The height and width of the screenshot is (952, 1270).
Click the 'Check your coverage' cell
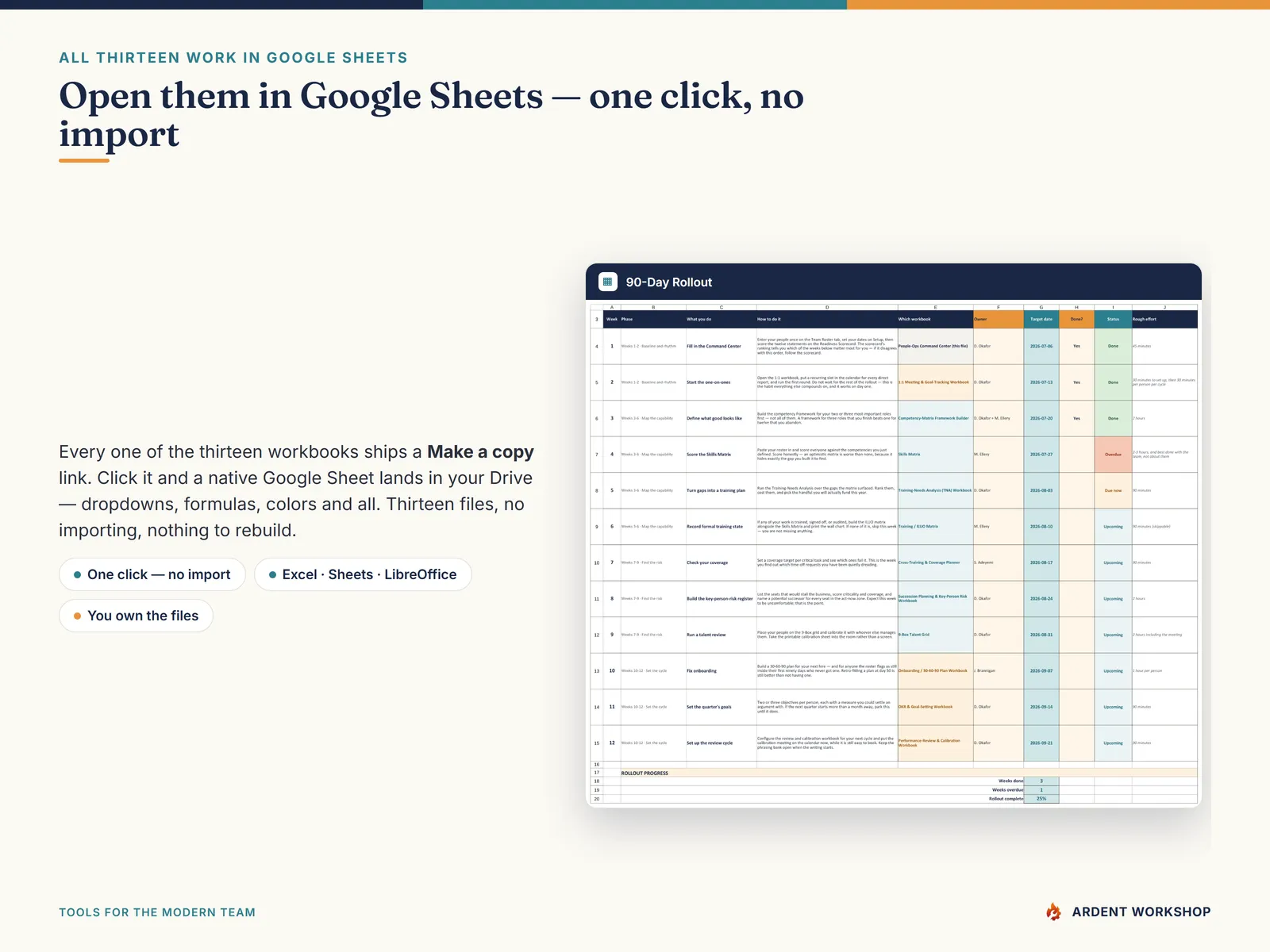point(721,562)
